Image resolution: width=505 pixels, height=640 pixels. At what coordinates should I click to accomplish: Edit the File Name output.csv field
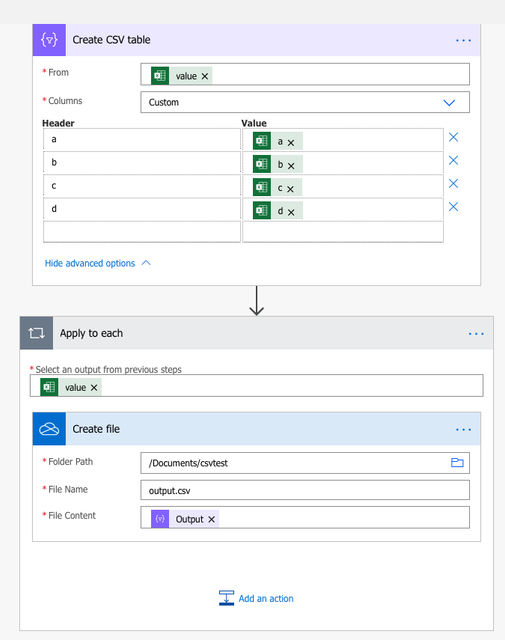(305, 490)
